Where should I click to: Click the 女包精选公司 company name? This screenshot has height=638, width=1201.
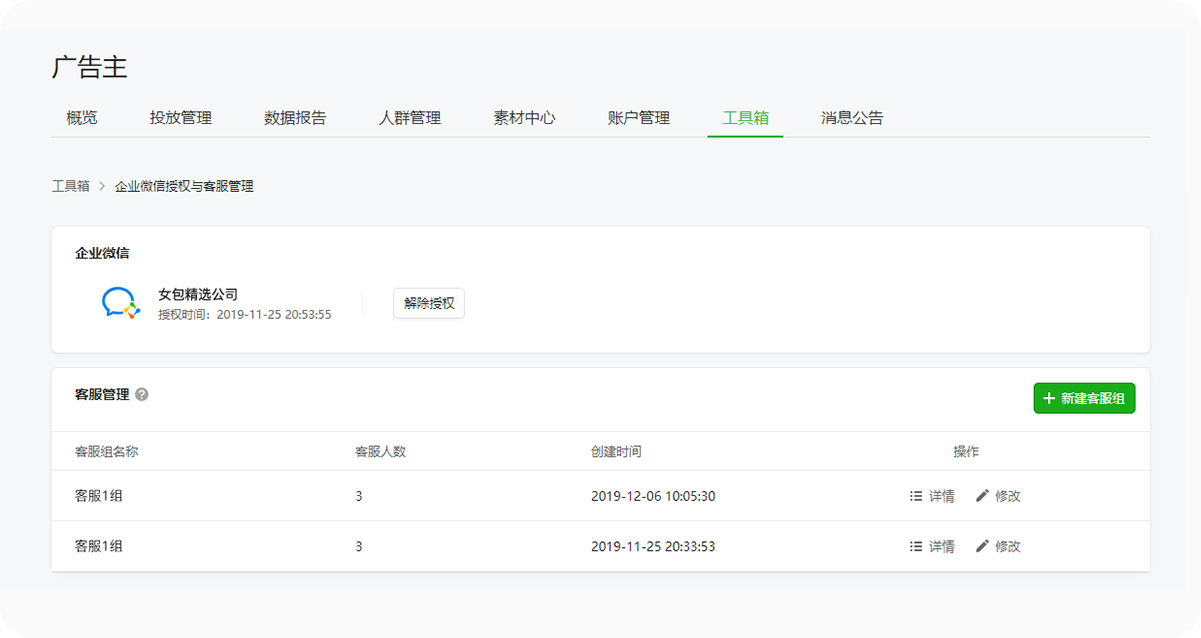198,295
